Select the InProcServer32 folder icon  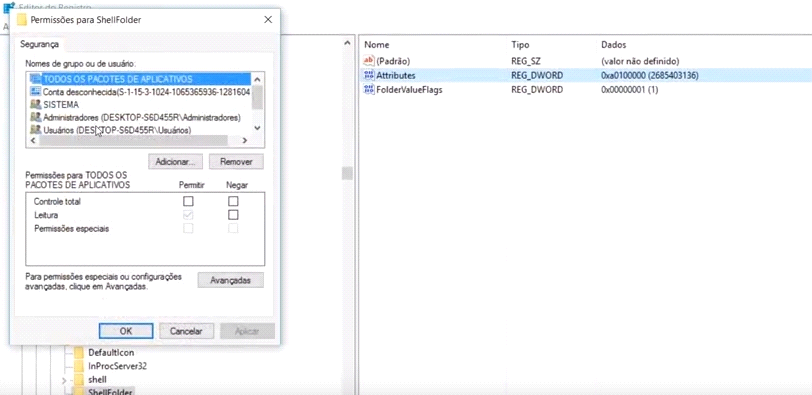[79, 366]
